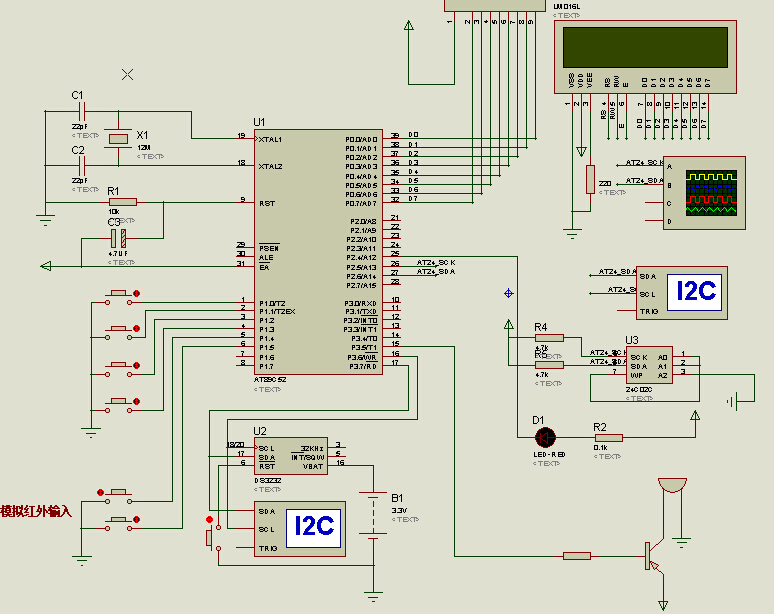Click the red Chinese infrared input label
Image resolution: width=774 pixels, height=614 pixels.
pyautogui.click(x=37, y=511)
